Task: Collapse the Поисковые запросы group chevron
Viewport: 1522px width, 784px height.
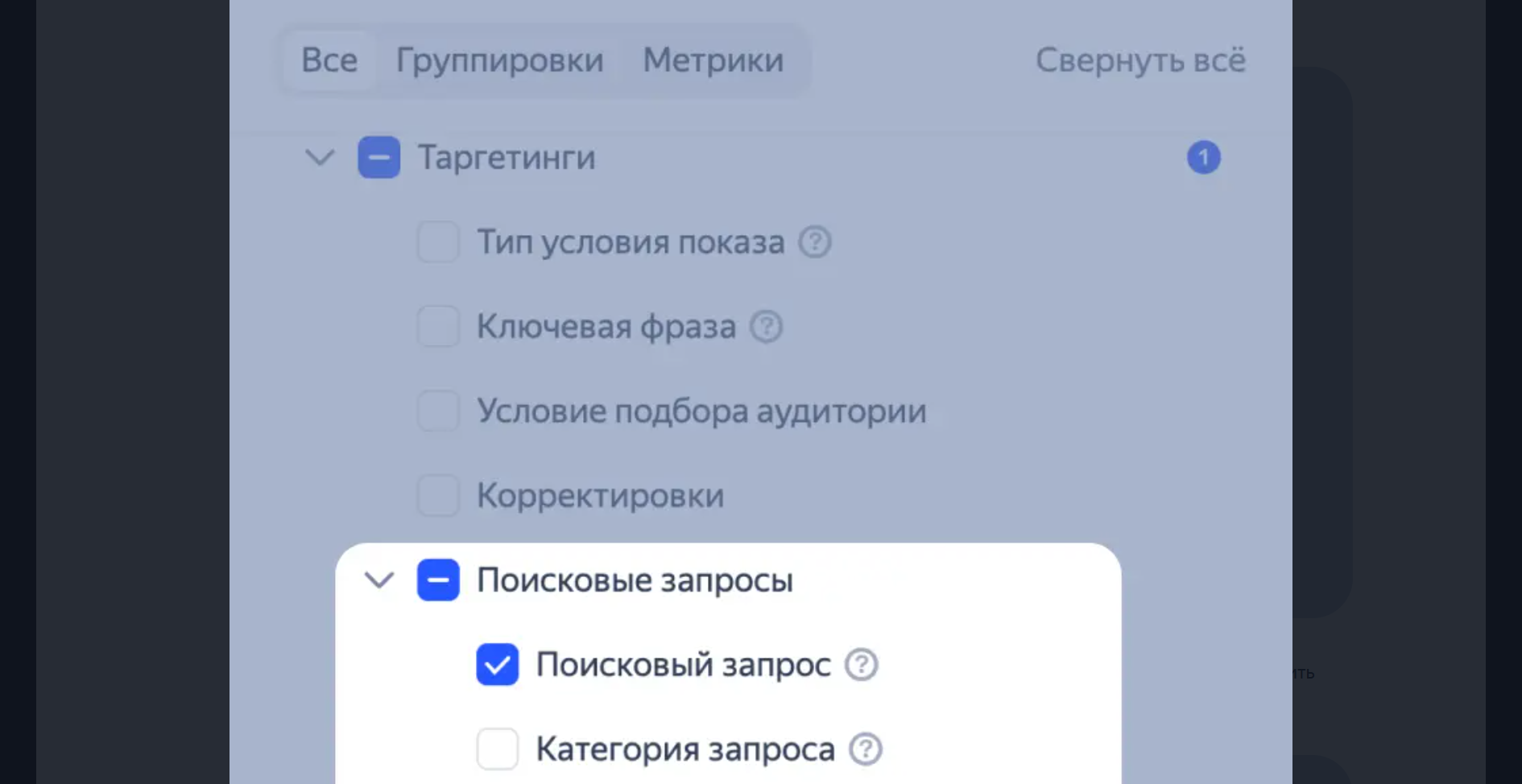Action: click(x=378, y=580)
